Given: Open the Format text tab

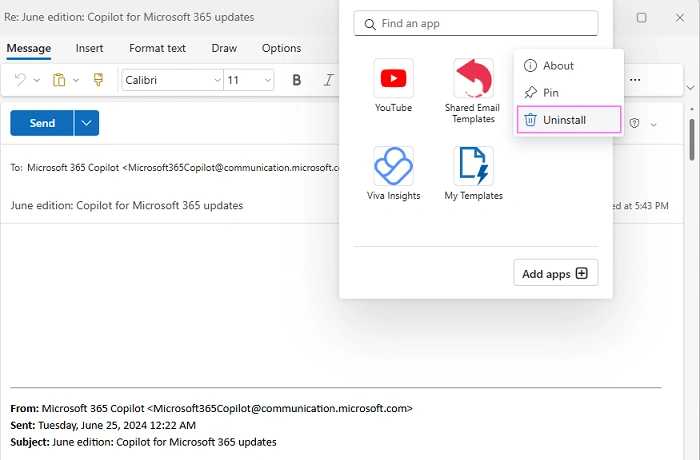Looking at the screenshot, I should point(157,48).
